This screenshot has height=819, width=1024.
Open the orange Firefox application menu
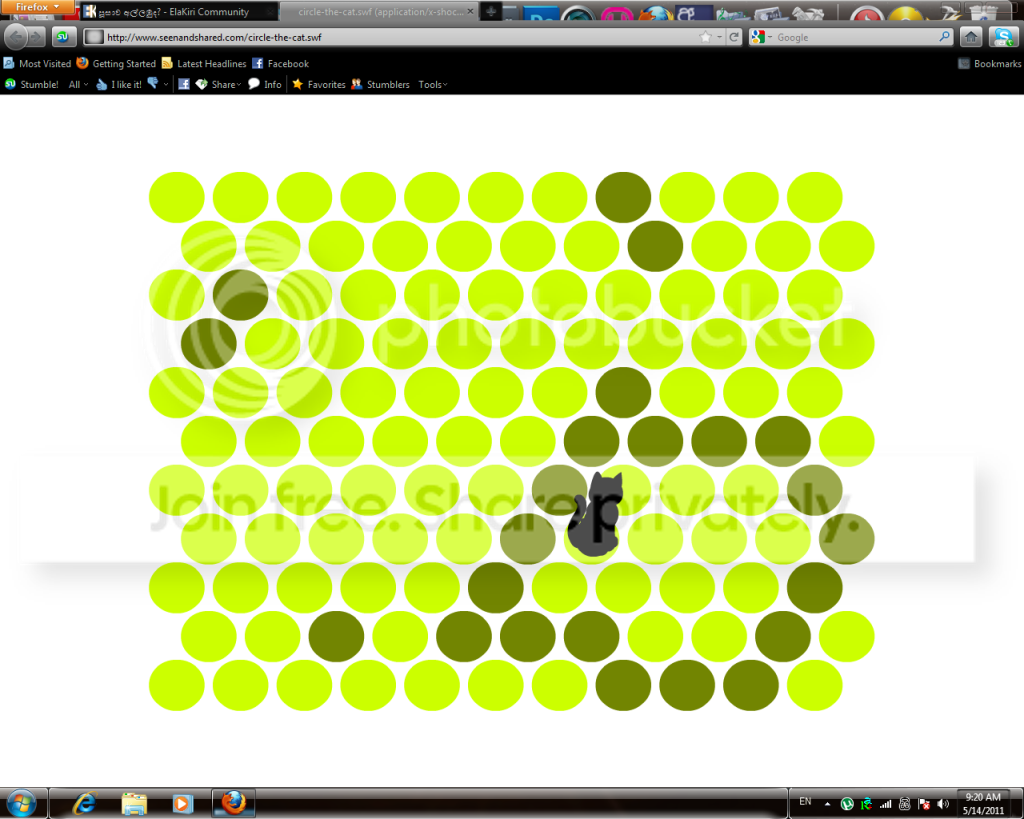click(x=37, y=7)
